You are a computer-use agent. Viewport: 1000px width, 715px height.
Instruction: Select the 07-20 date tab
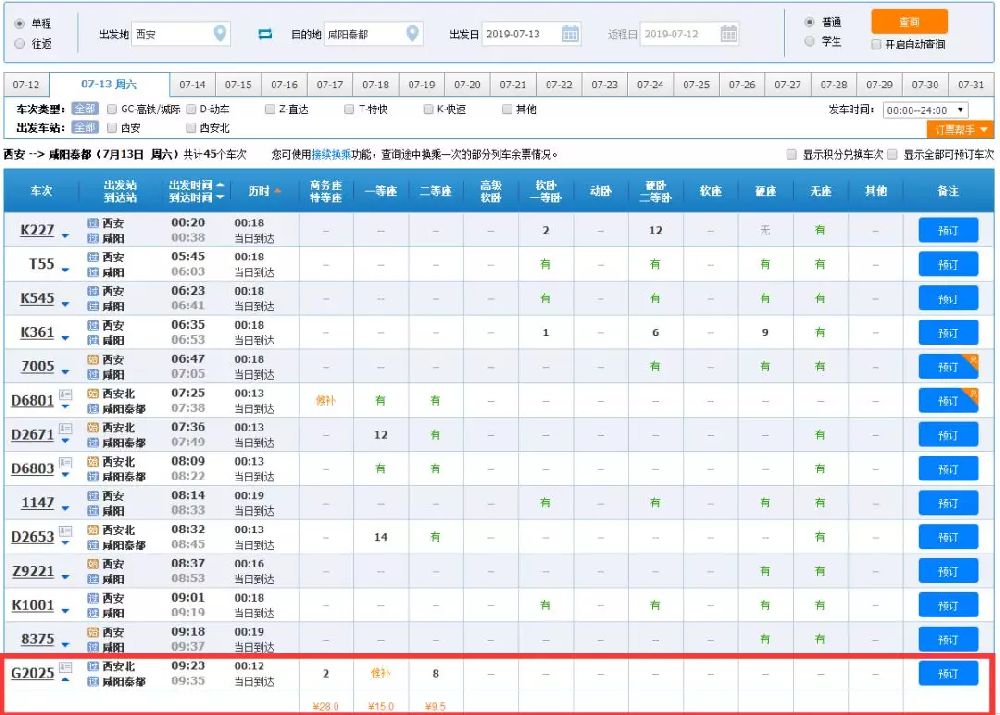[467, 84]
